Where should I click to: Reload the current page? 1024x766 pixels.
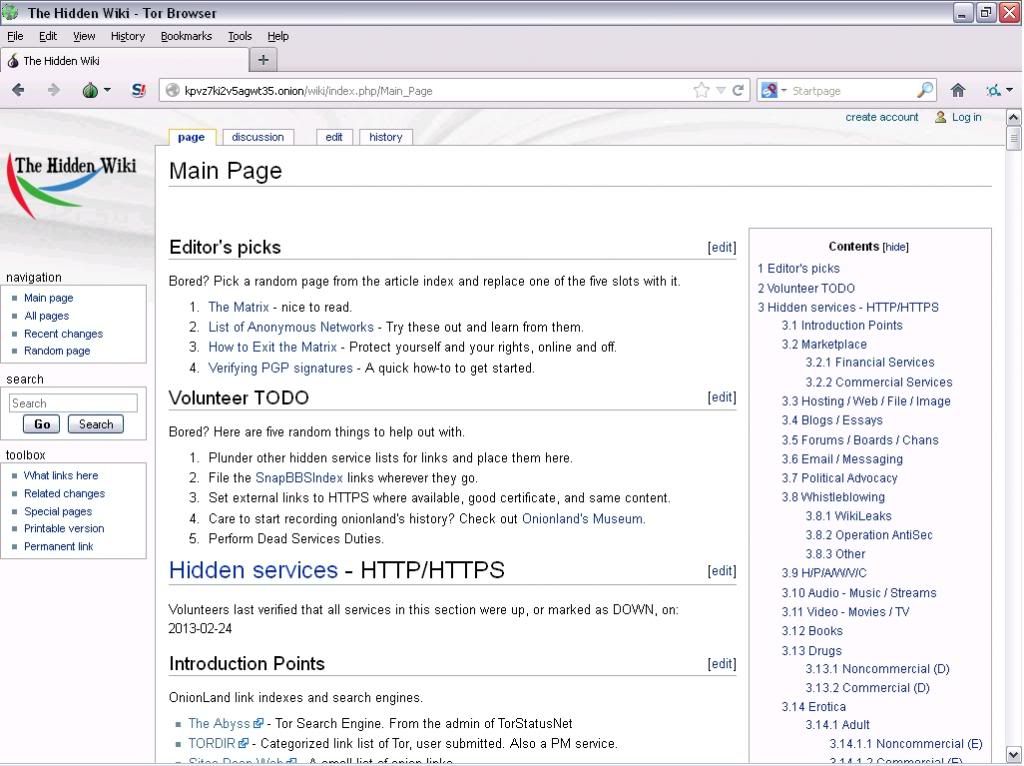(x=738, y=90)
